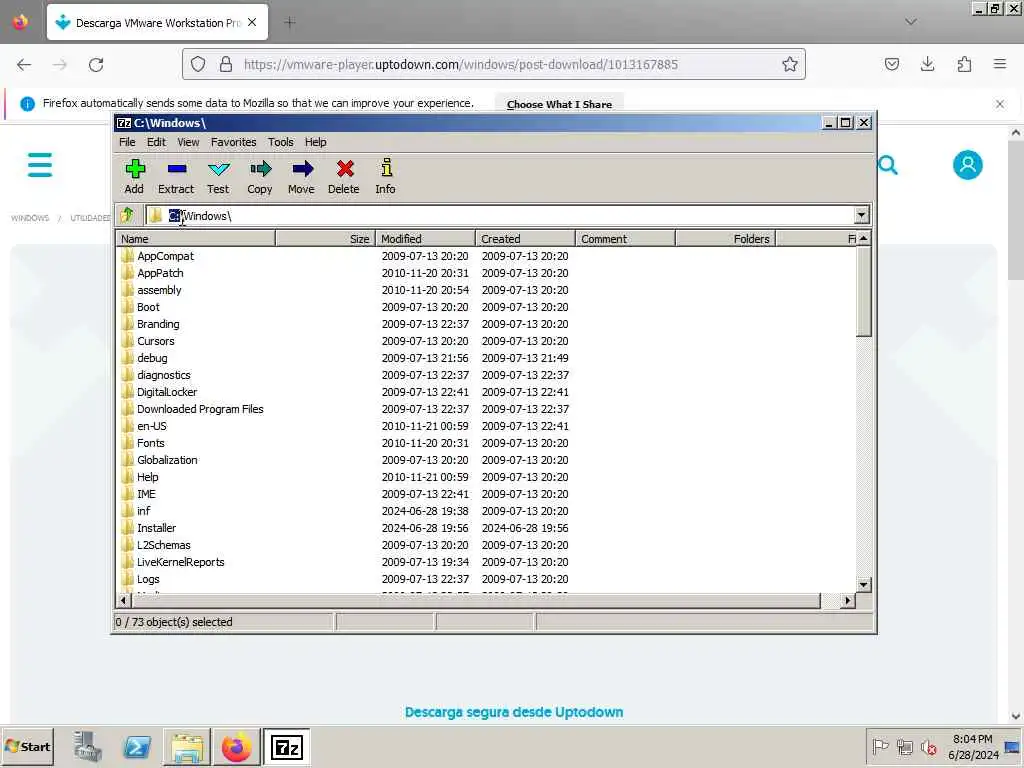Click Choose What I Share button
The height and width of the screenshot is (768, 1024).
coord(559,104)
